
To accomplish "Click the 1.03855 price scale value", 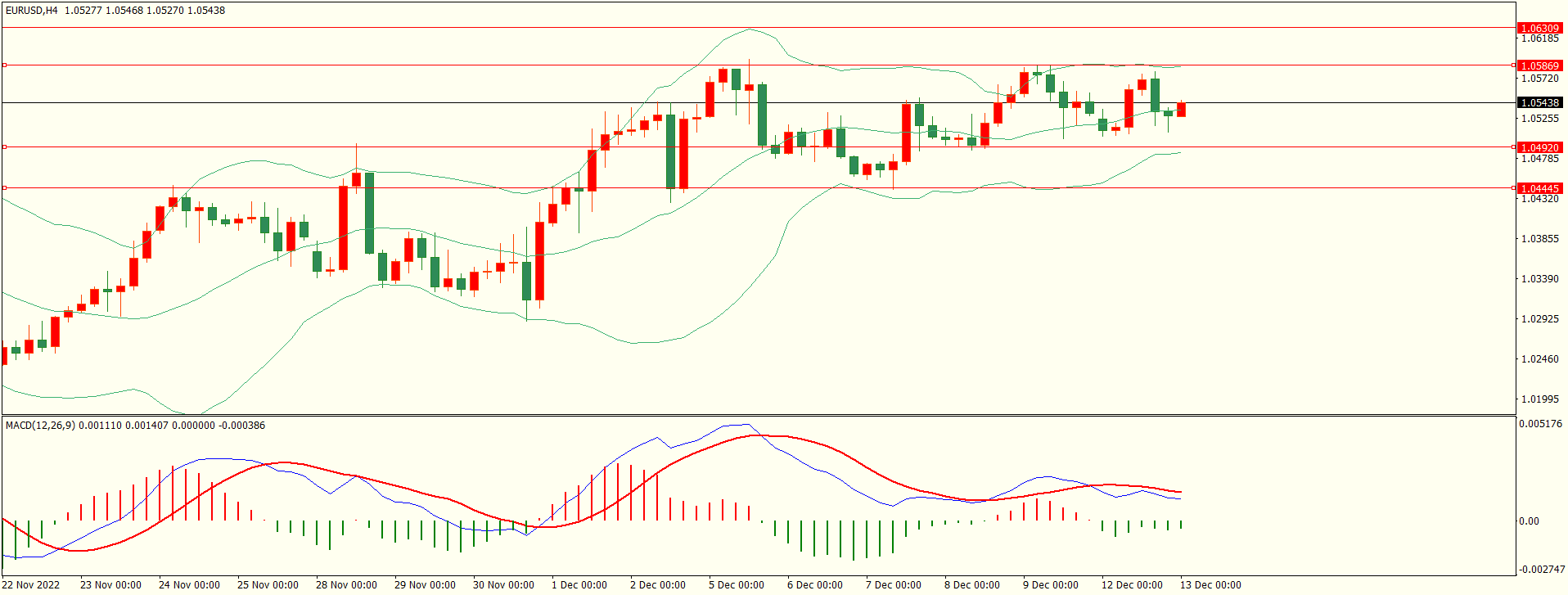I will point(1539,239).
